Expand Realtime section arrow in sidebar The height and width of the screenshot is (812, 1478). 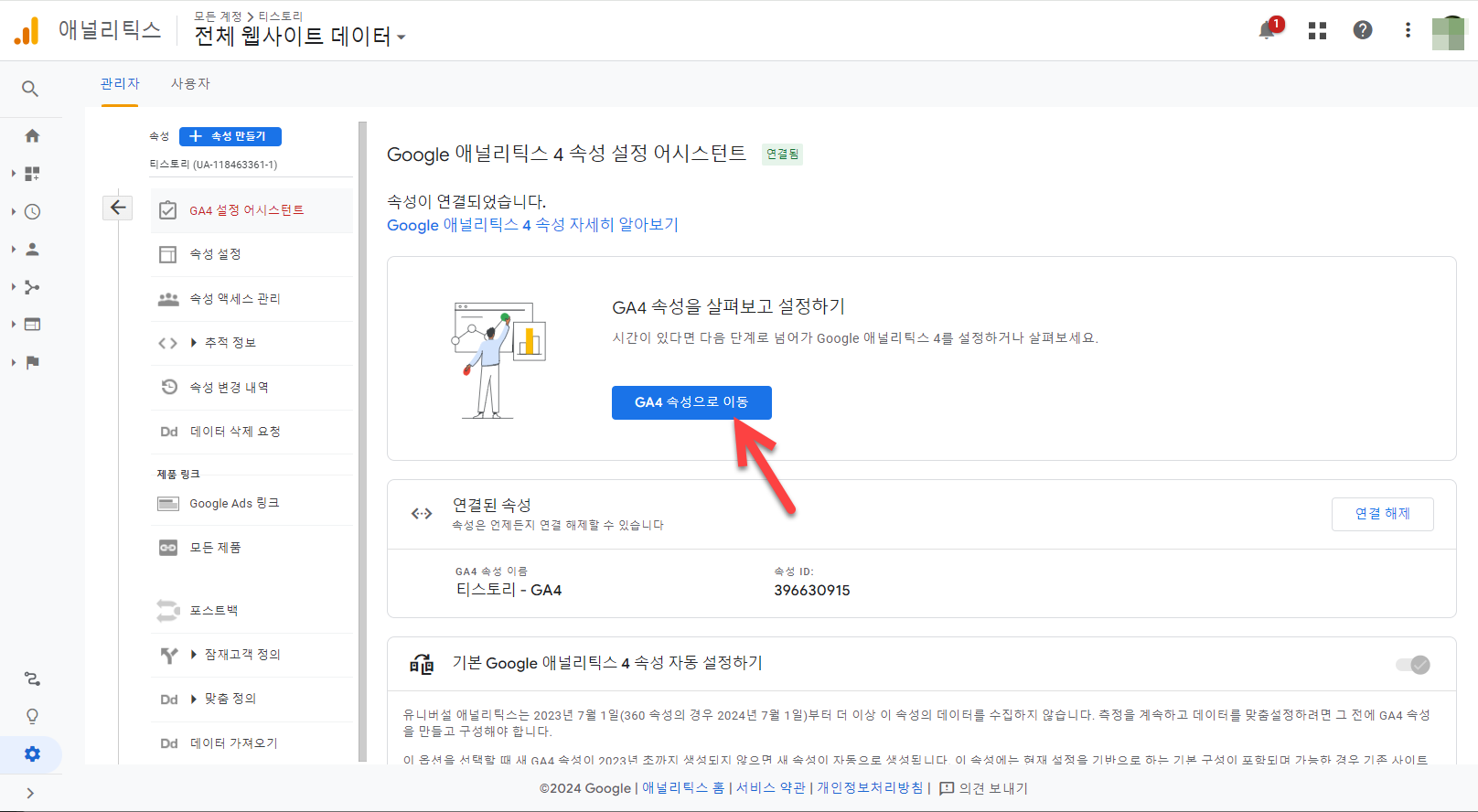pyautogui.click(x=13, y=211)
